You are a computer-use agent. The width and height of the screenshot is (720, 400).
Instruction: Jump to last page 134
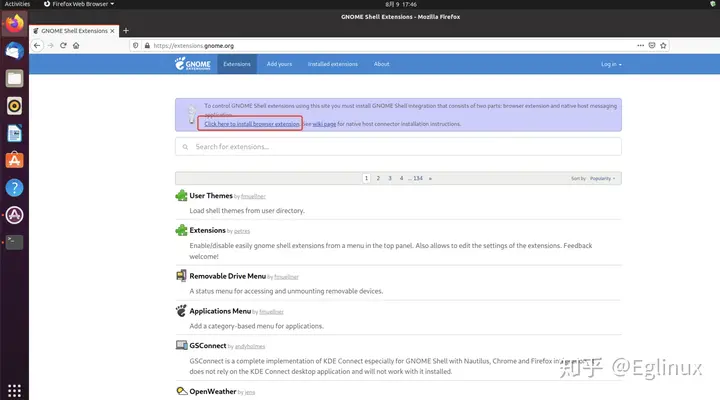417,178
